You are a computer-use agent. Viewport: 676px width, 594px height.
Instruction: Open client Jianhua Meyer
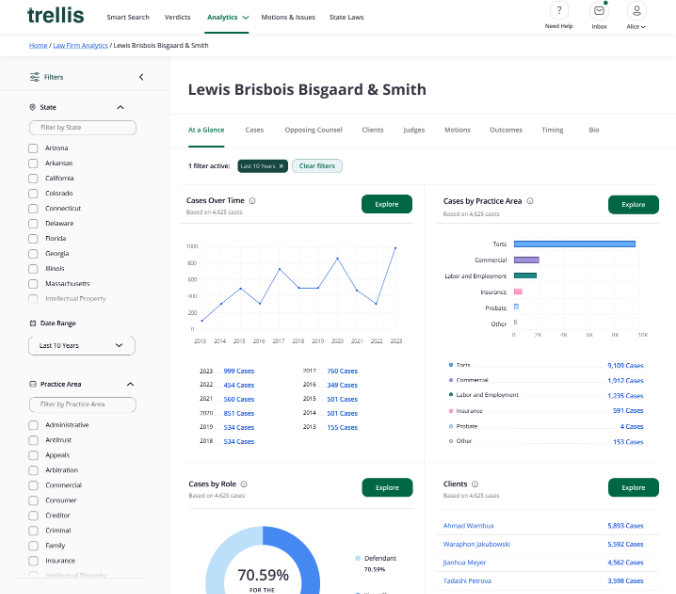point(464,563)
